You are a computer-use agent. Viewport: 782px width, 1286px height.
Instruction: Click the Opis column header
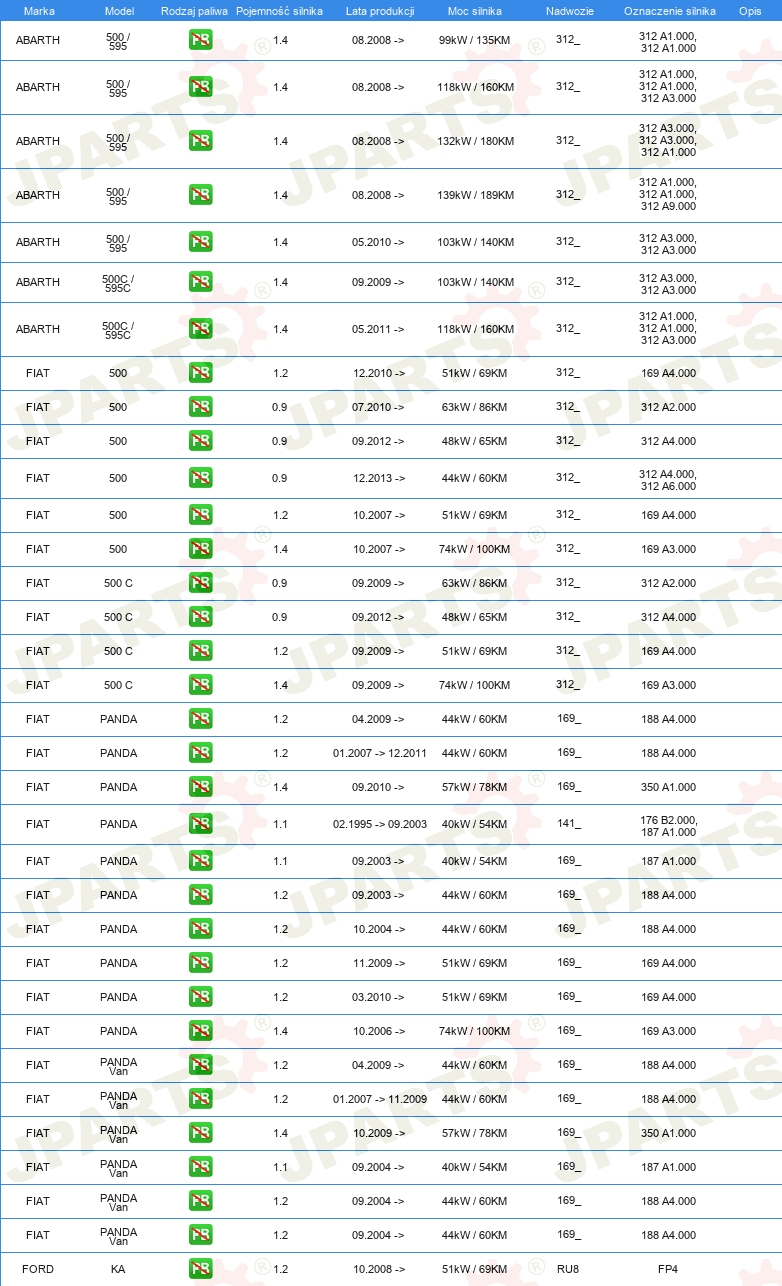[749, 11]
